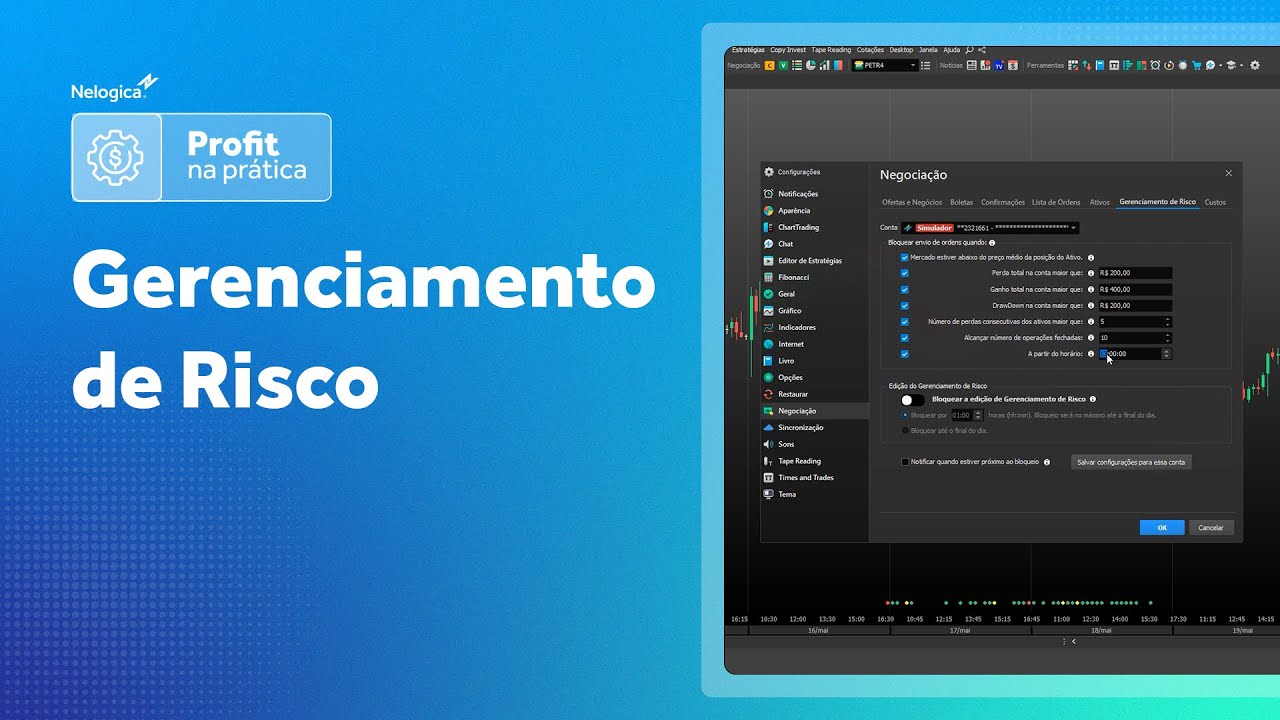Click the orange C buy button in toolbar
The height and width of the screenshot is (720, 1280).
pos(769,65)
